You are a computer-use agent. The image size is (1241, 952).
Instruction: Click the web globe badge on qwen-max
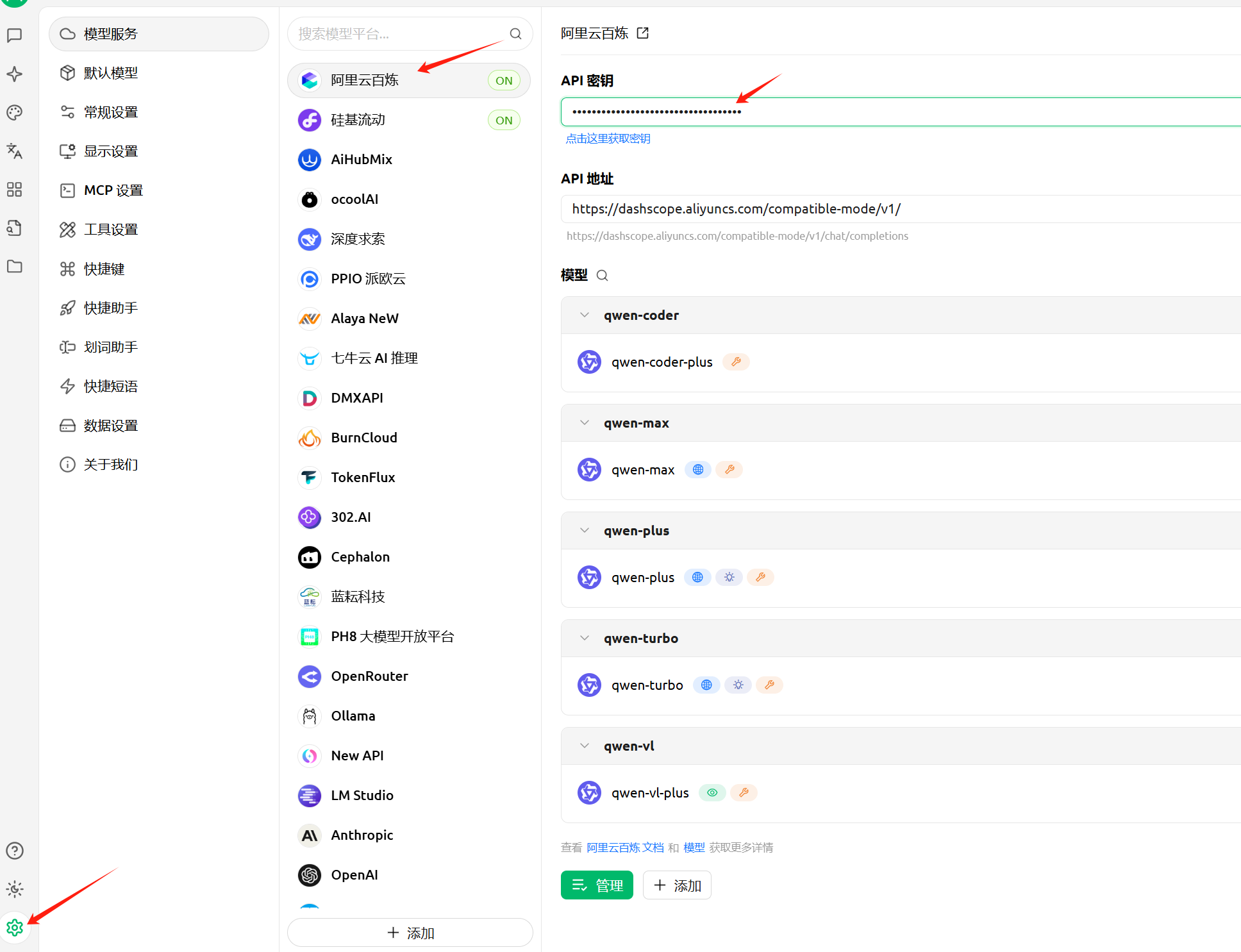click(698, 469)
